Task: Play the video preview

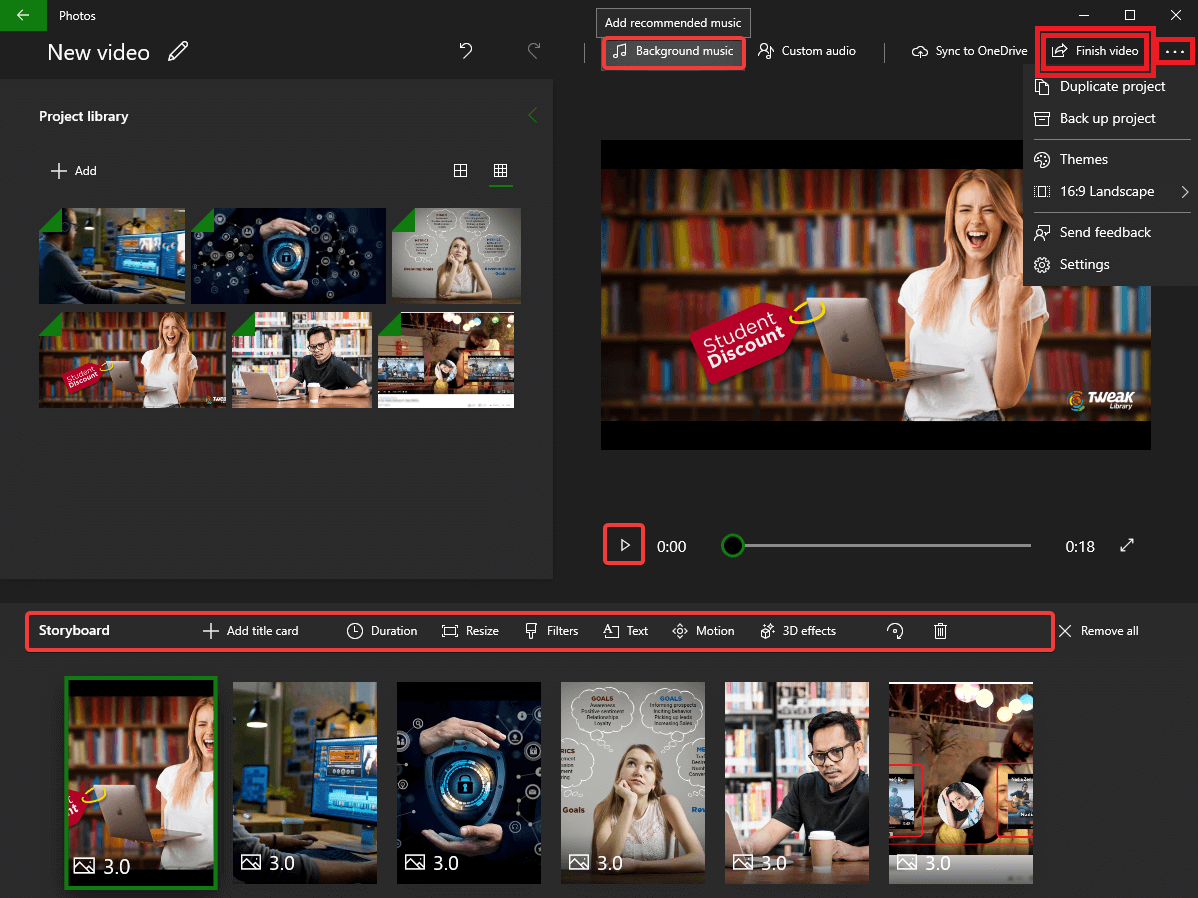Action: tap(624, 545)
